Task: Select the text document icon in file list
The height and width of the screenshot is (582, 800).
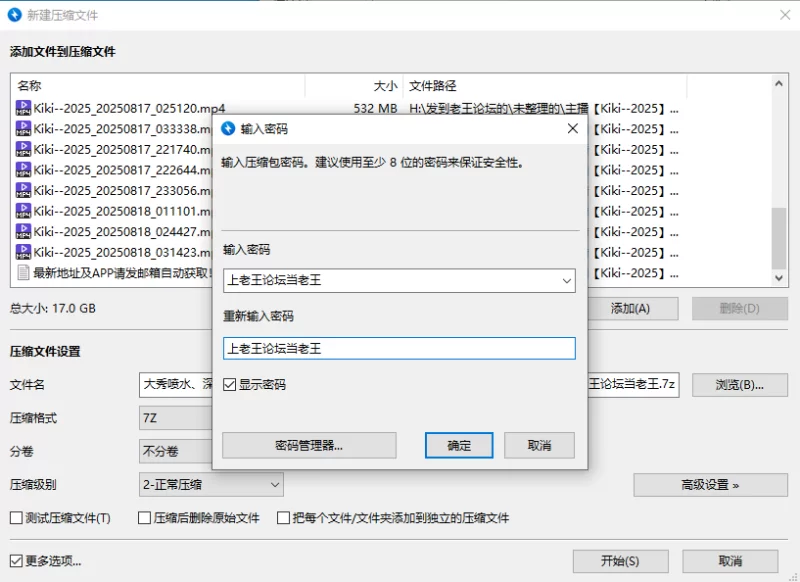Action: click(x=23, y=273)
